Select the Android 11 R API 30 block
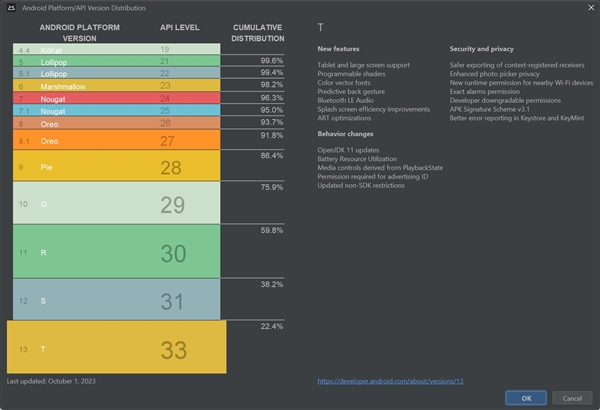The width and height of the screenshot is (600, 410). [117, 252]
